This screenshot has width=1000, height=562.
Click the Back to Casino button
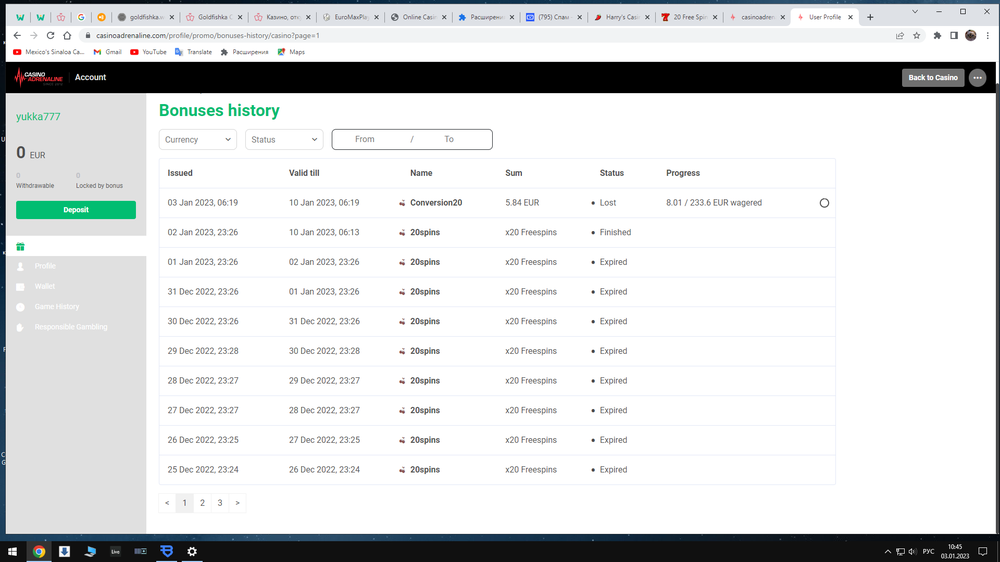point(932,77)
